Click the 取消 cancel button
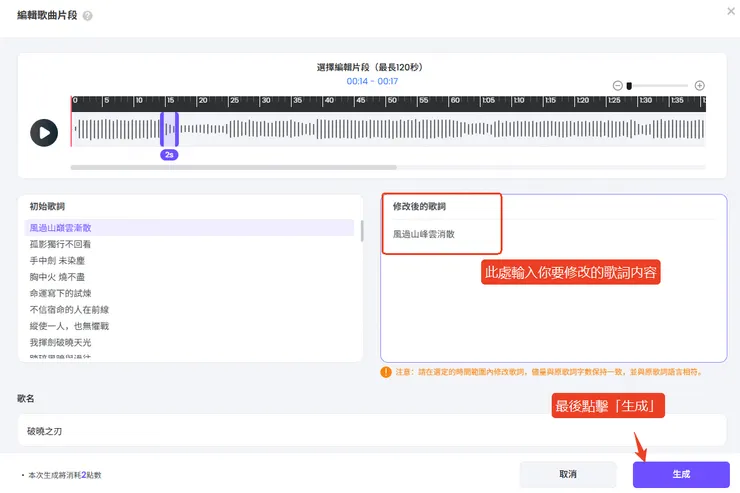This screenshot has height=493, width=740. [568, 474]
